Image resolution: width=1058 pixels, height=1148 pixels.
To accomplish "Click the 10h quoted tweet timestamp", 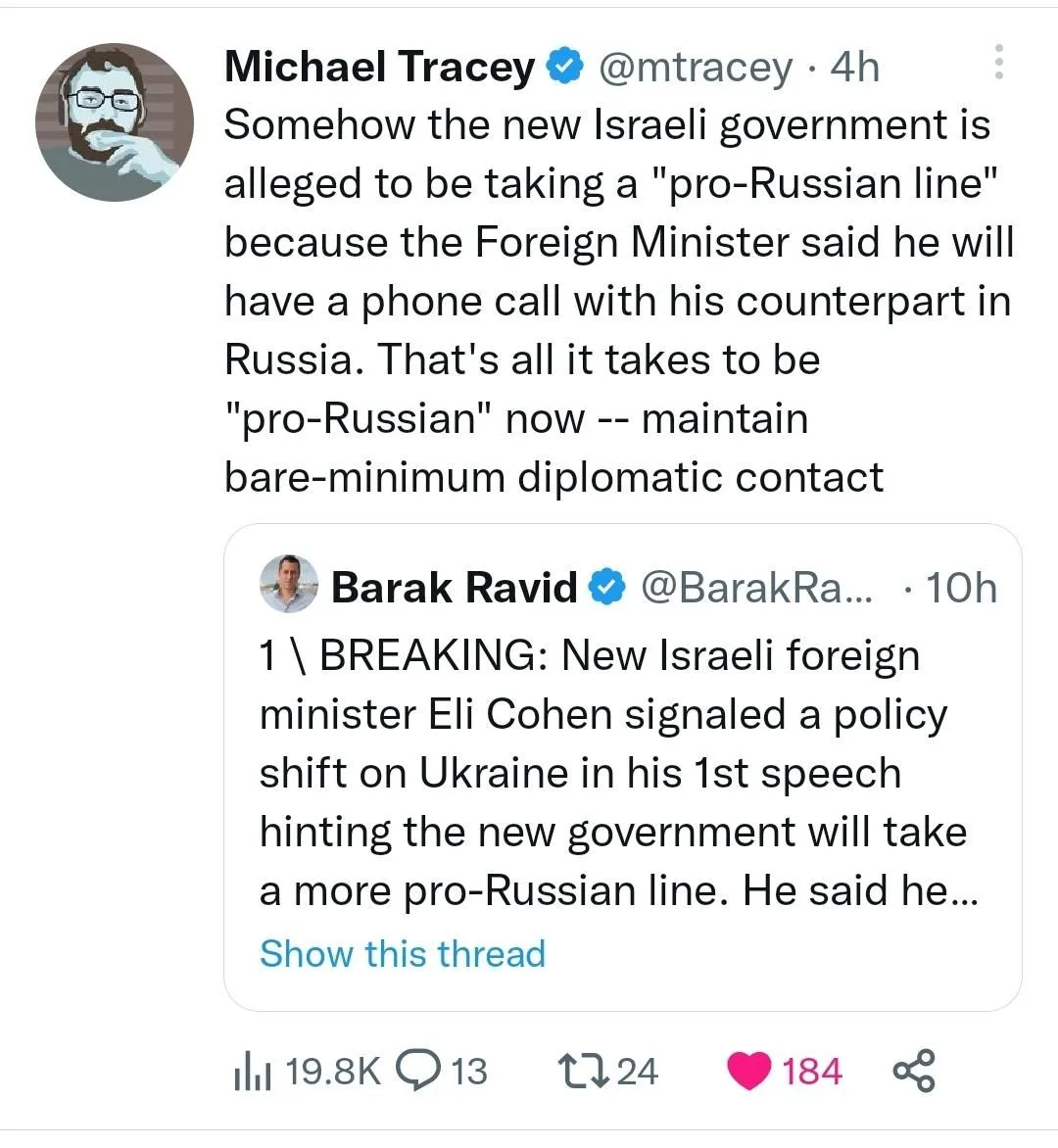I will point(961,587).
